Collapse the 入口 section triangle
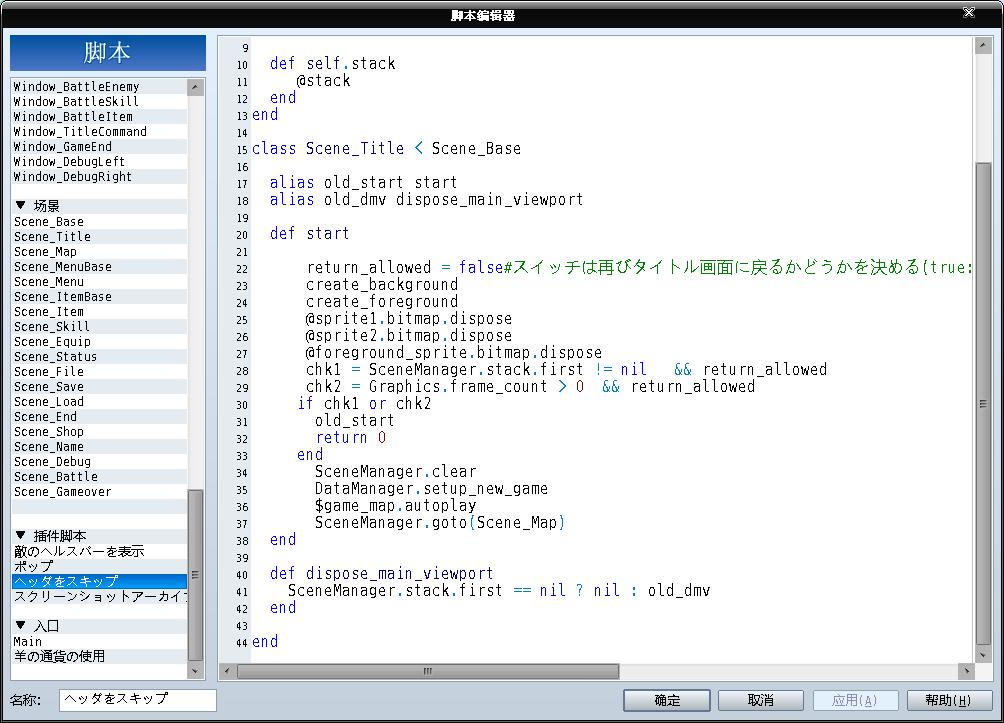Screen dimensions: 1004x723 [20, 625]
